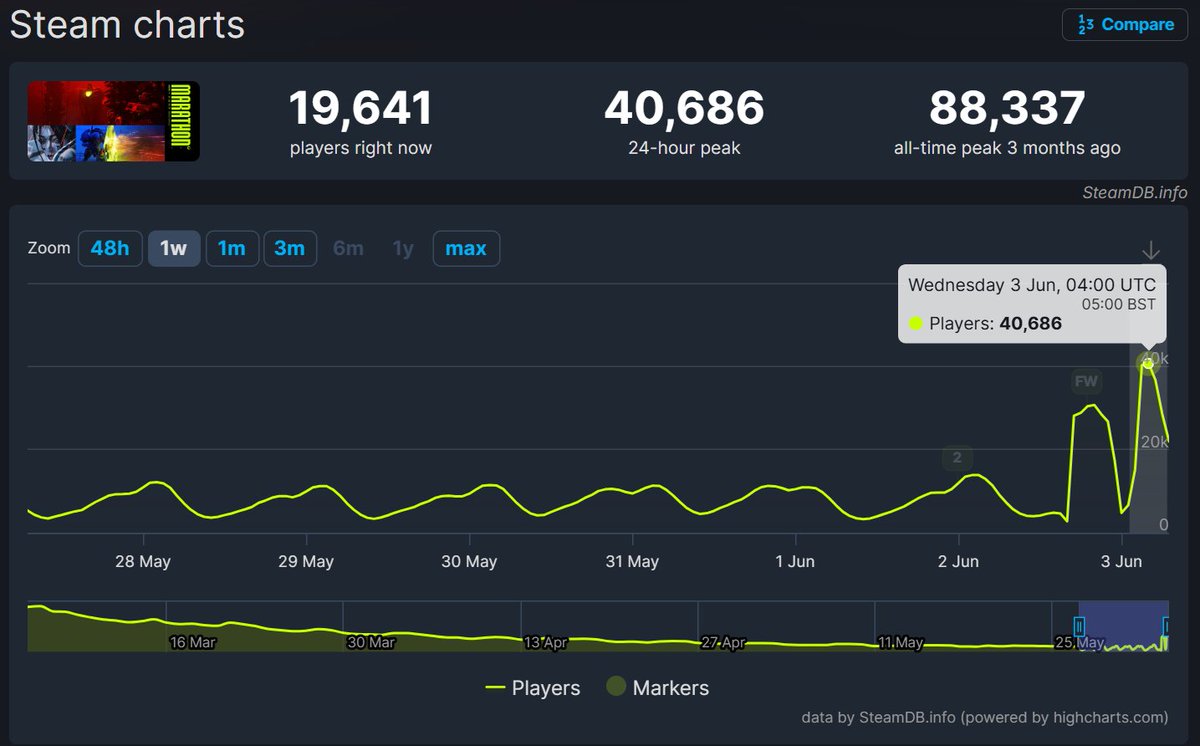The width and height of the screenshot is (1200, 746).
Task: Switch zoom to 1m
Action: [232, 248]
